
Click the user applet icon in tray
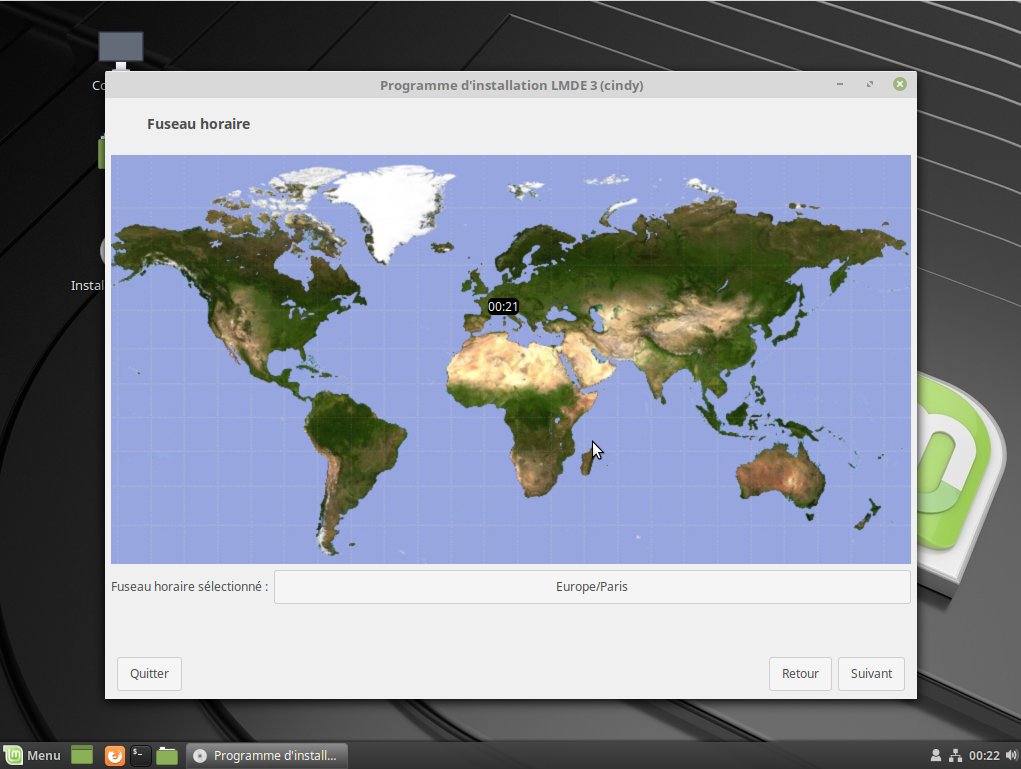[936, 756]
